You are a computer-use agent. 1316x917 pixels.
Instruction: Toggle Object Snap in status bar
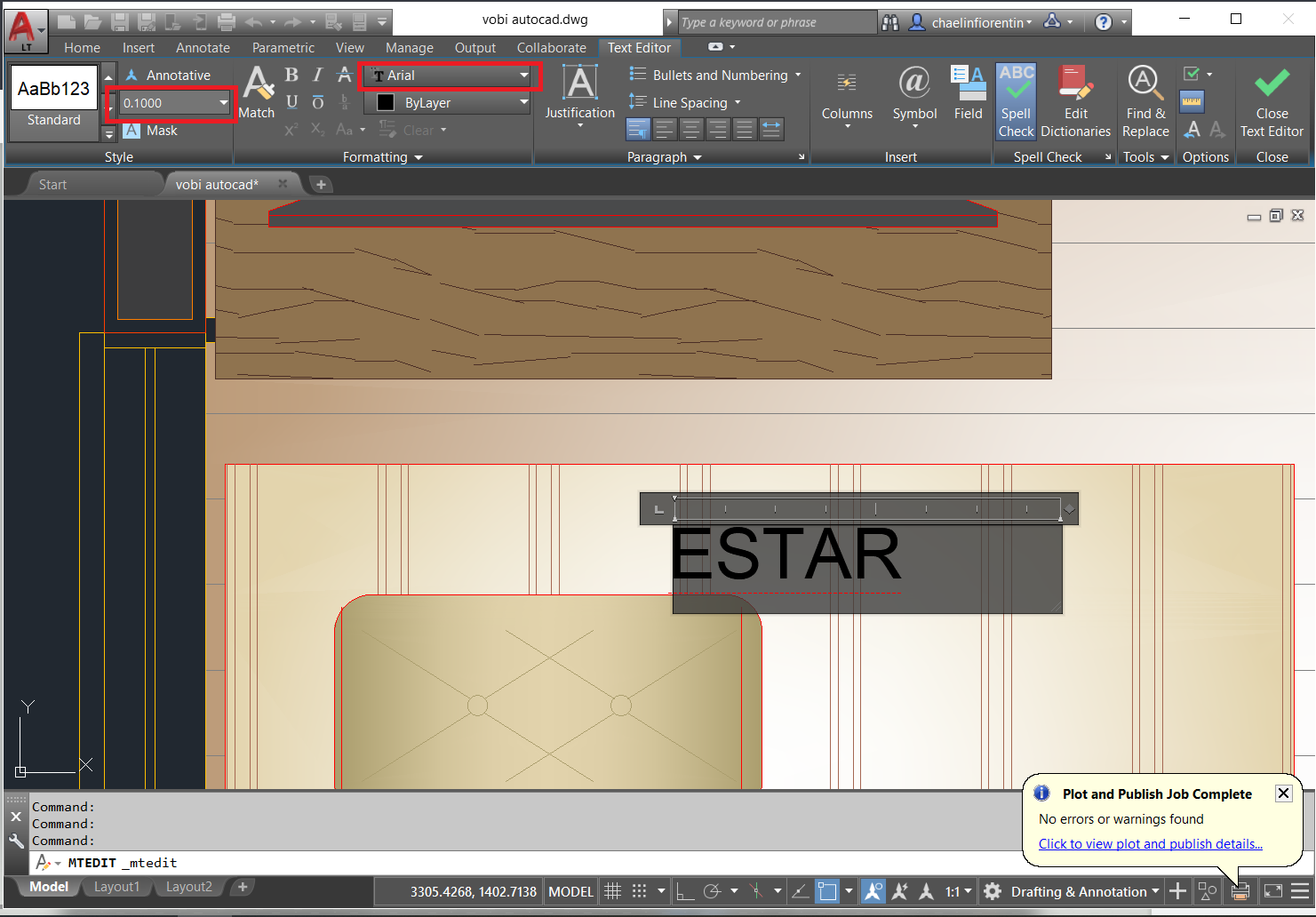coord(827,891)
